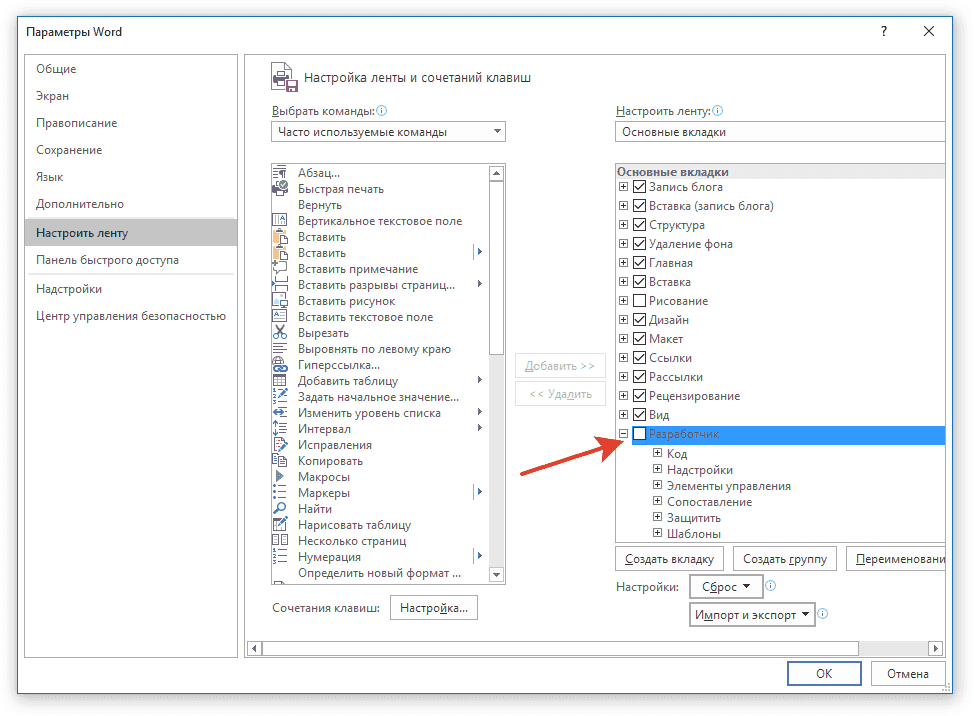
Task: Click the commands list scroll-down arrow
Action: pyautogui.click(x=496, y=574)
